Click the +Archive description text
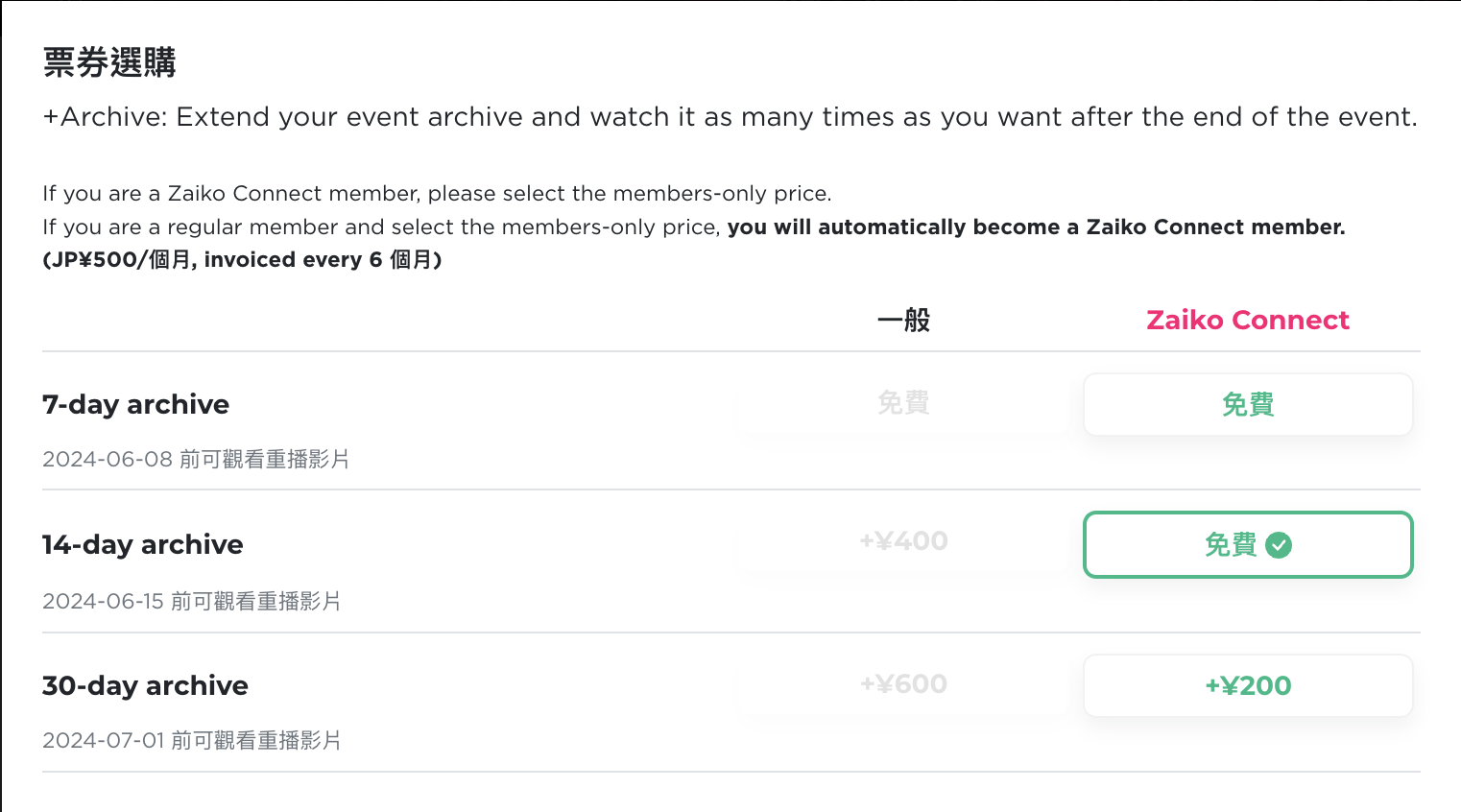 pos(730,117)
